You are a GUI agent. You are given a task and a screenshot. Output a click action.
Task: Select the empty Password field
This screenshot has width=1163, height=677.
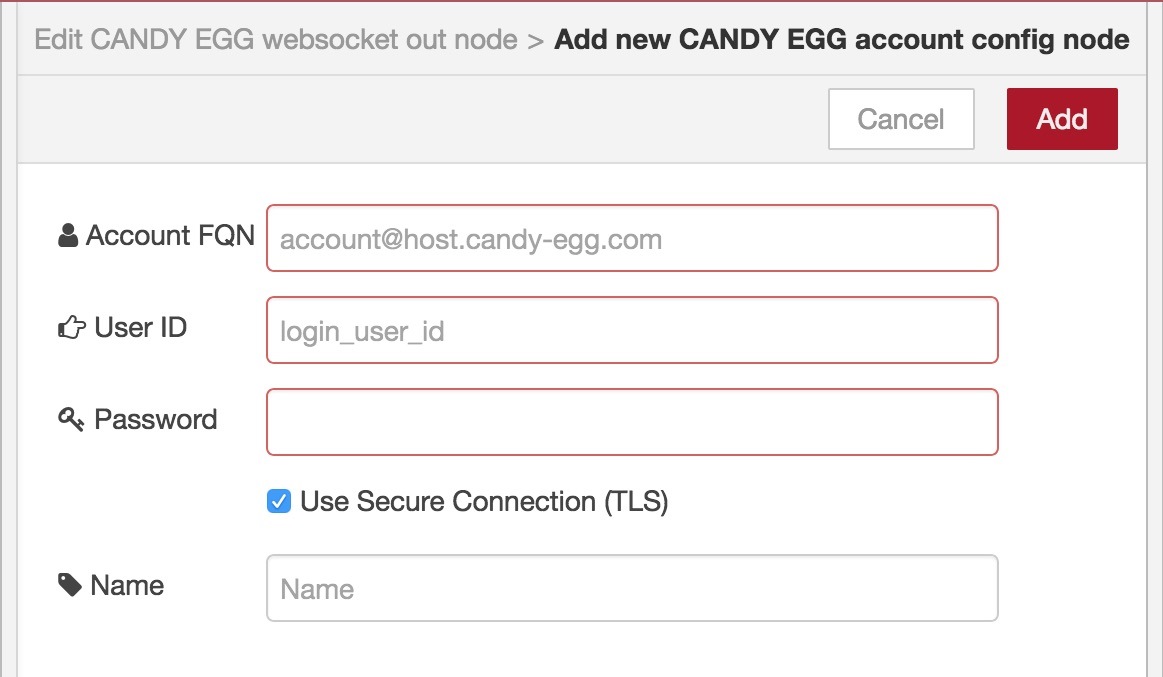pos(632,422)
